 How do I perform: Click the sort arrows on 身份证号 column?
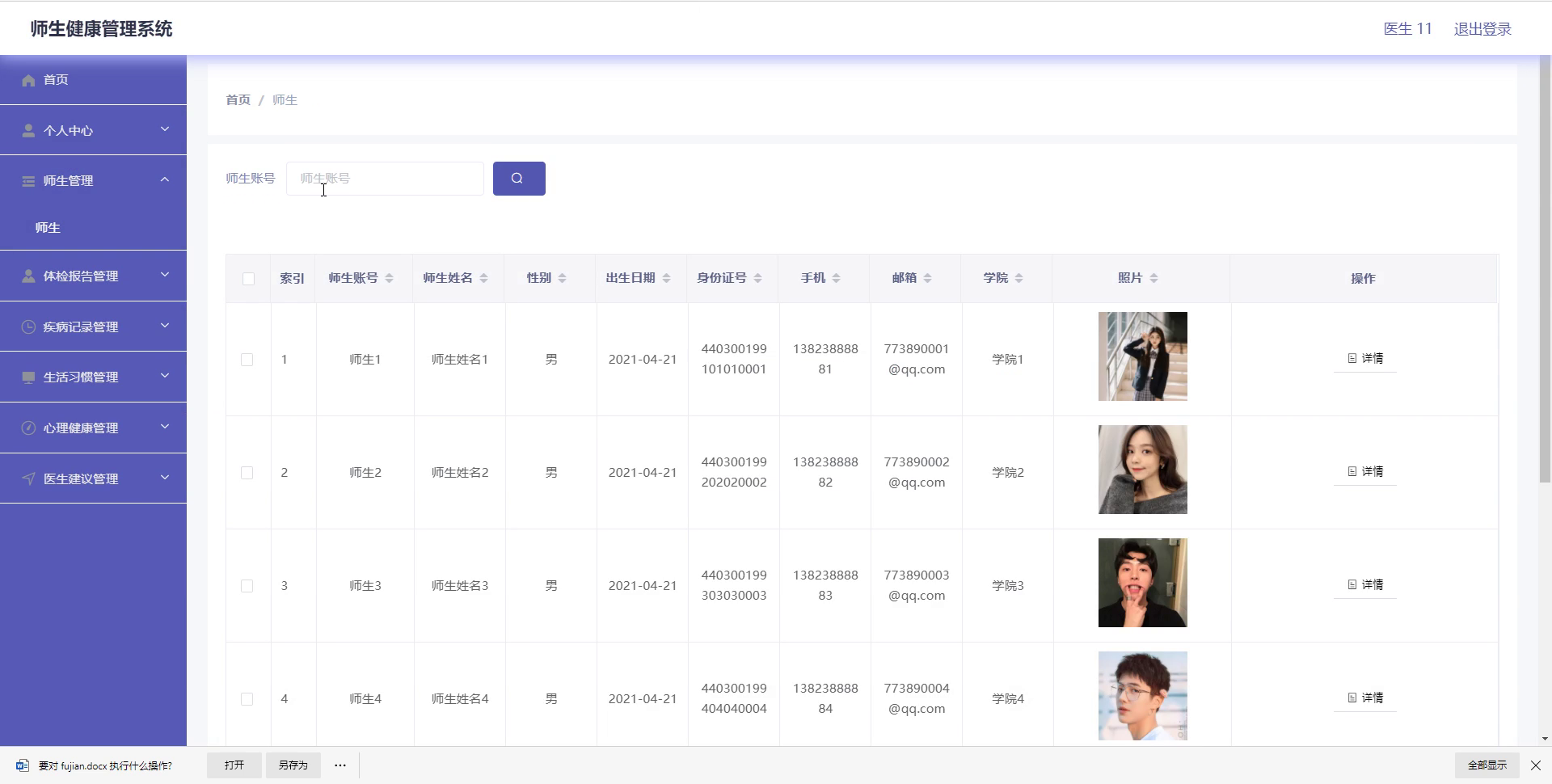point(757,278)
